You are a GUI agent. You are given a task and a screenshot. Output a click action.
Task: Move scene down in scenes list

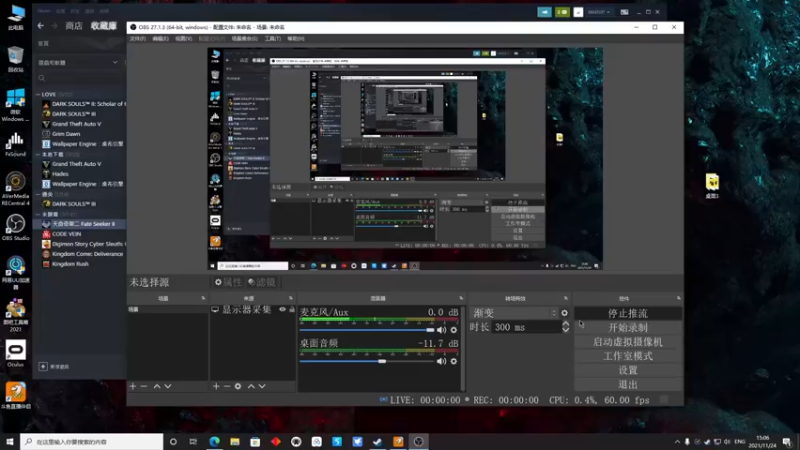click(x=168, y=386)
